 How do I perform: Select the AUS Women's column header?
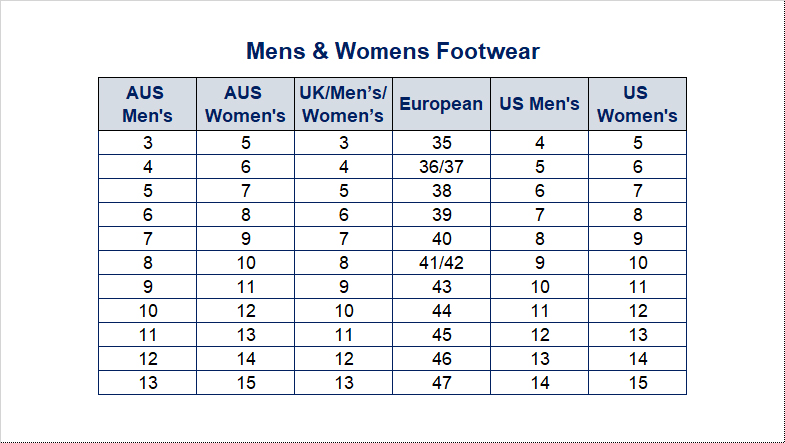245,104
